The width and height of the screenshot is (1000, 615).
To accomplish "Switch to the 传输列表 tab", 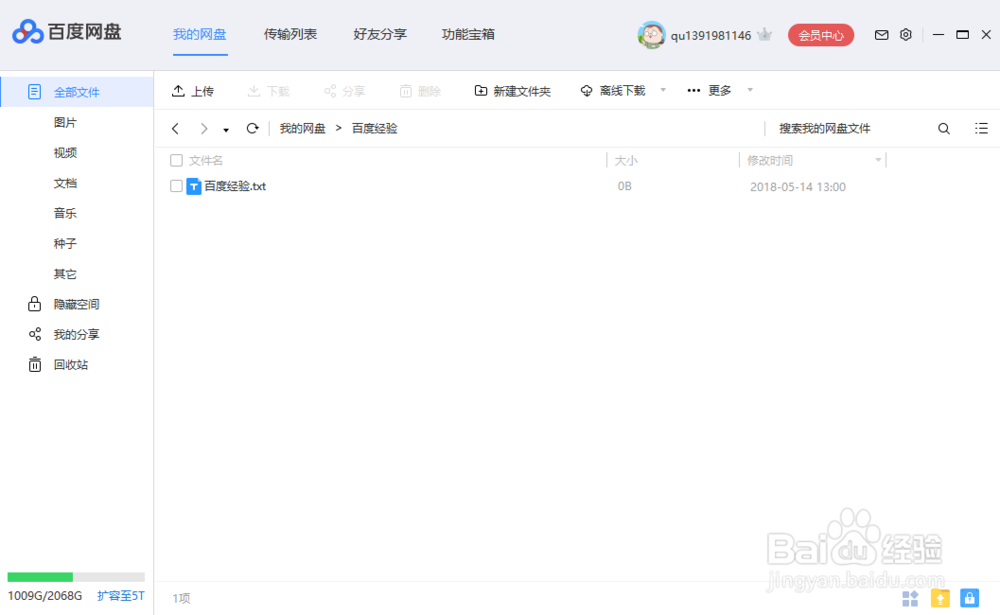I will pyautogui.click(x=290, y=34).
